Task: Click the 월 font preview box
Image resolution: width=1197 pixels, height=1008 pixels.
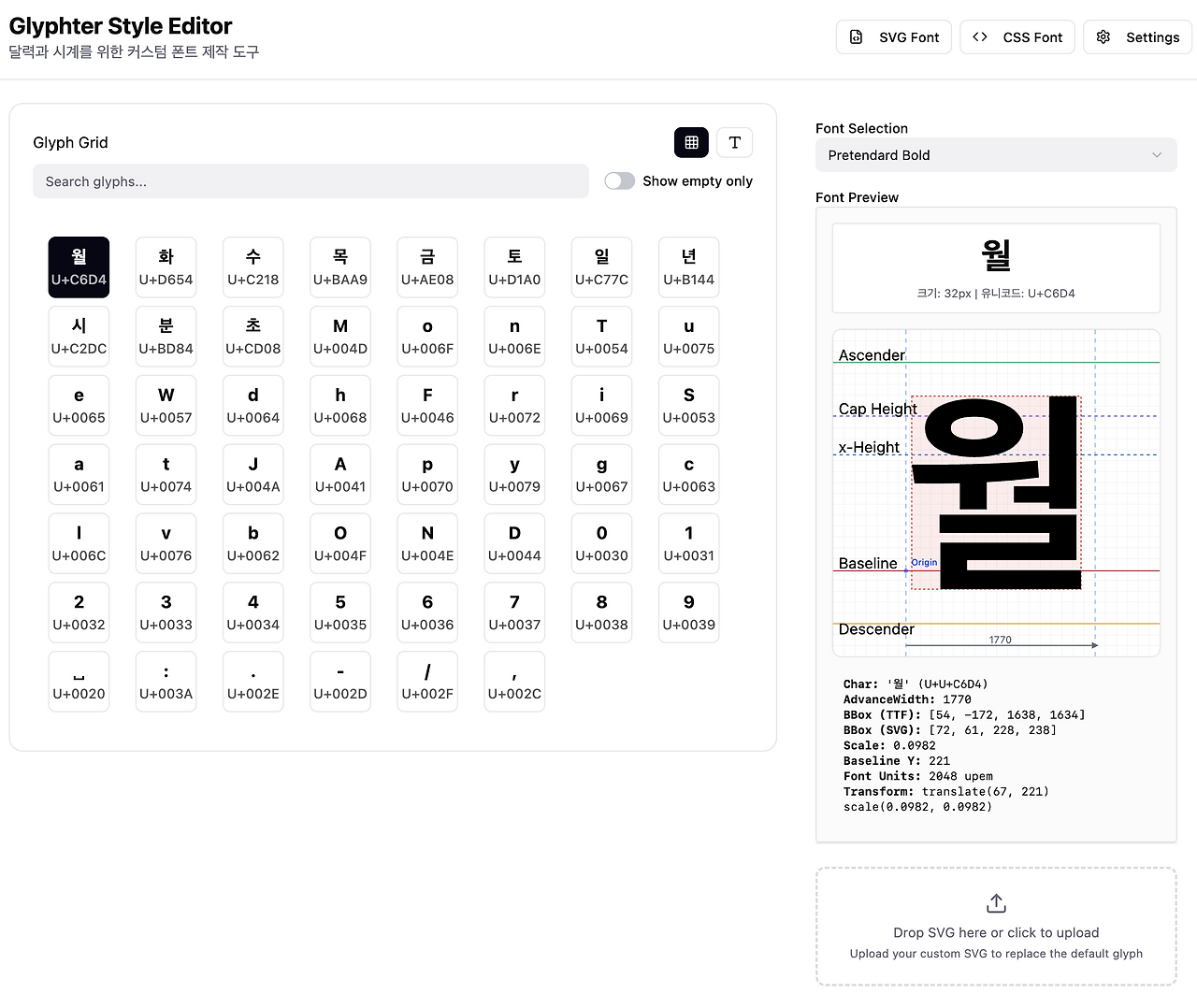Action: [x=995, y=267]
